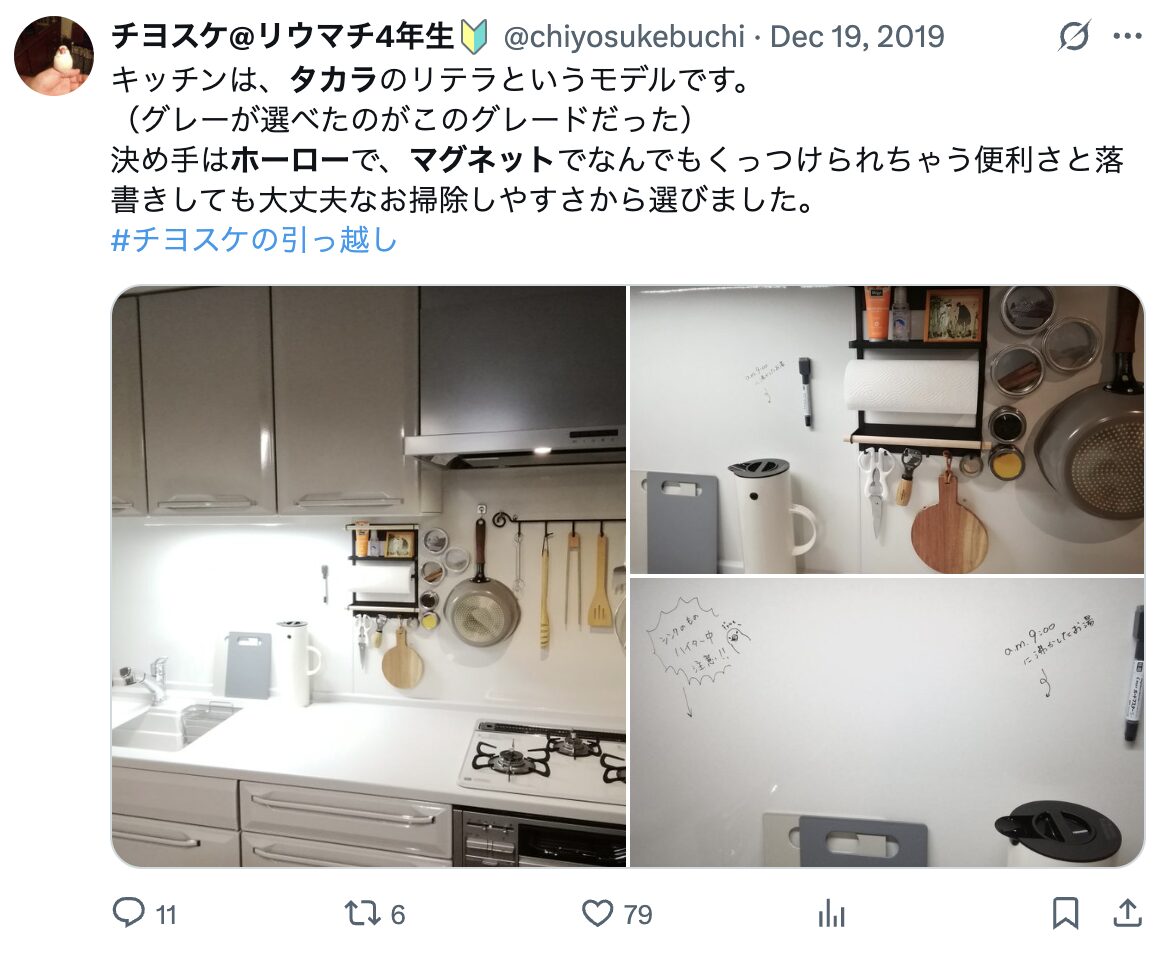
Task: Open the bottom-right photo of wall writing
Action: 886,723
